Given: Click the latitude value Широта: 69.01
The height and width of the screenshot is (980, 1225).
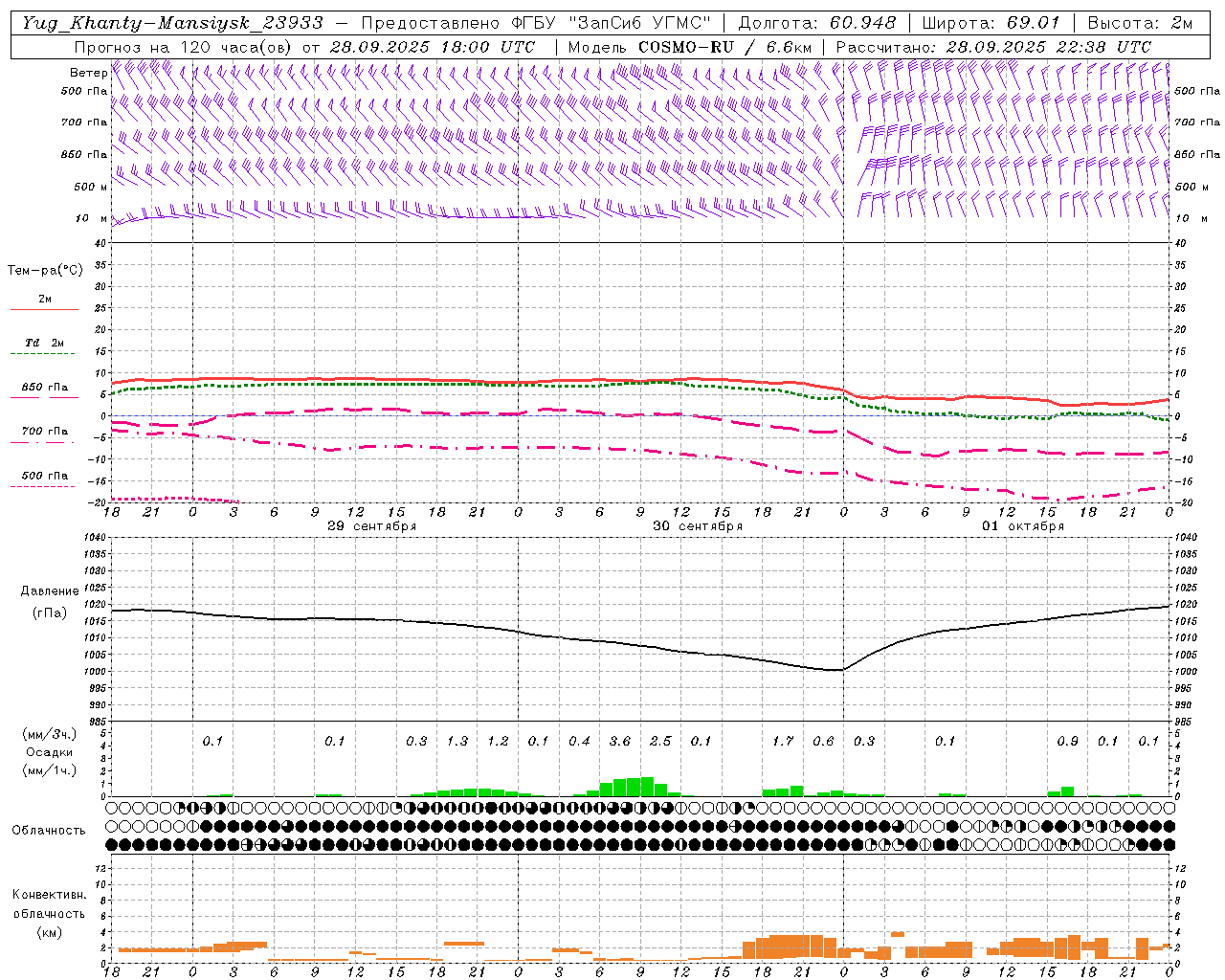Looking at the screenshot, I should pos(991,22).
